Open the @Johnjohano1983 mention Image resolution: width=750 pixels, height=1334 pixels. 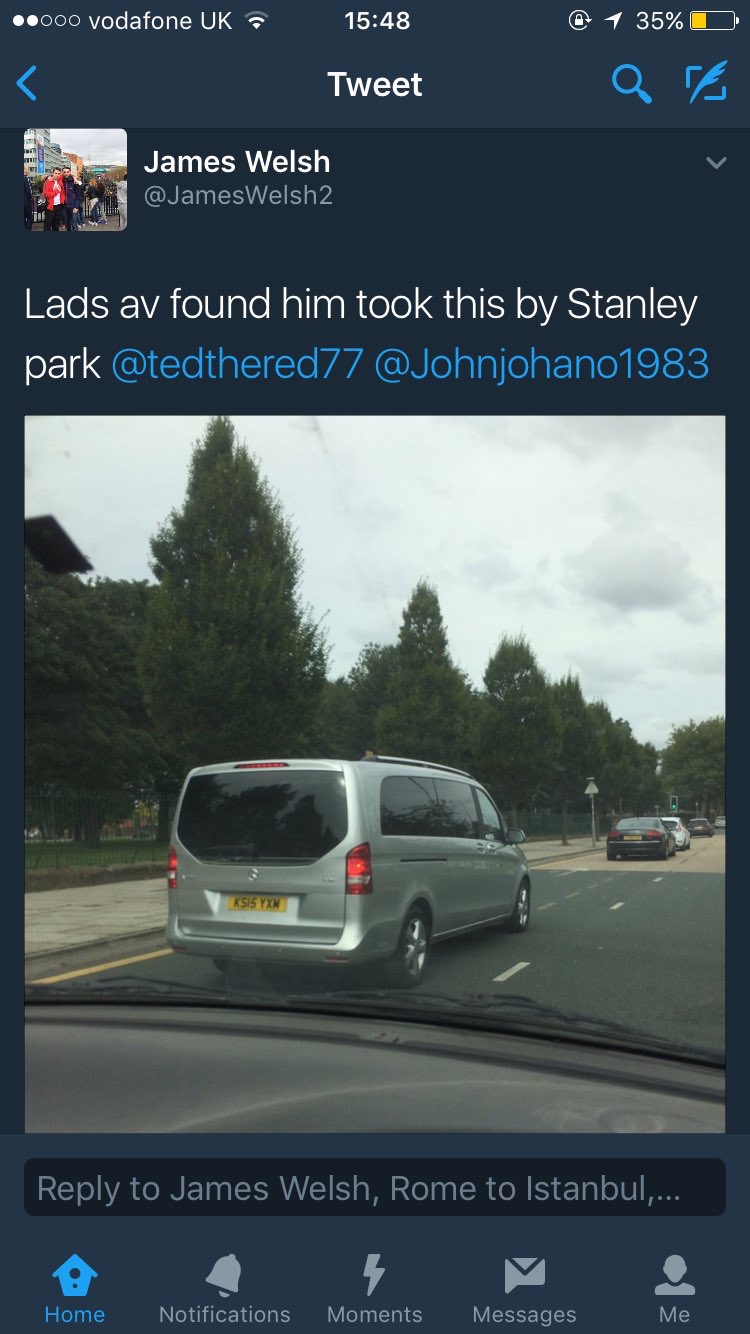click(x=541, y=364)
